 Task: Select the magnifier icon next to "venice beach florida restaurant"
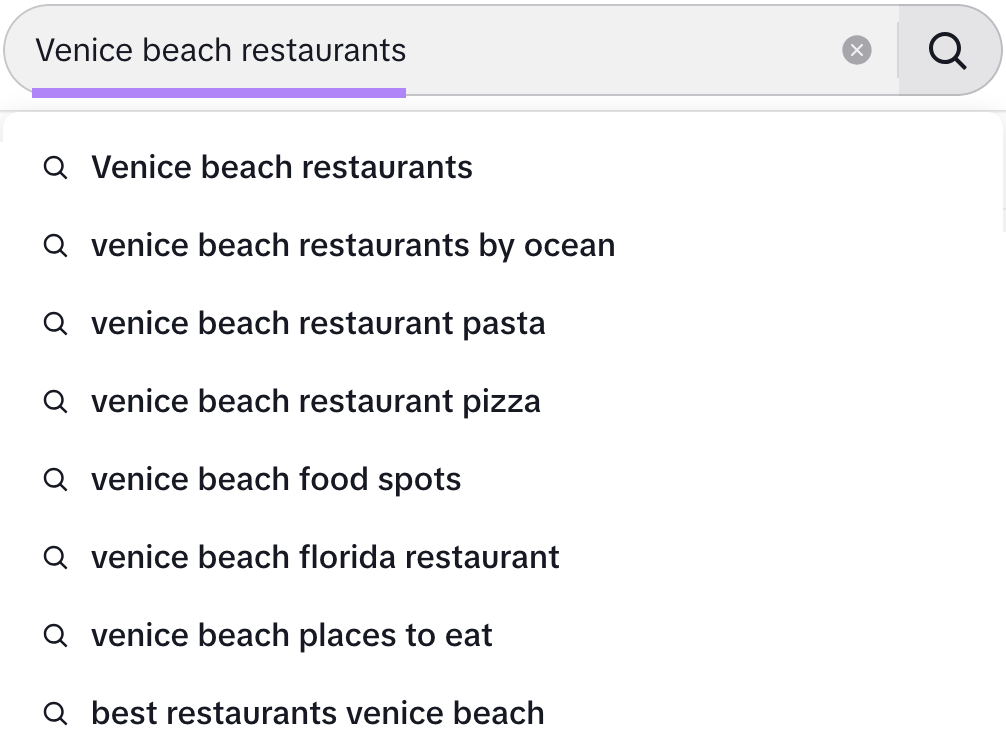click(56, 557)
